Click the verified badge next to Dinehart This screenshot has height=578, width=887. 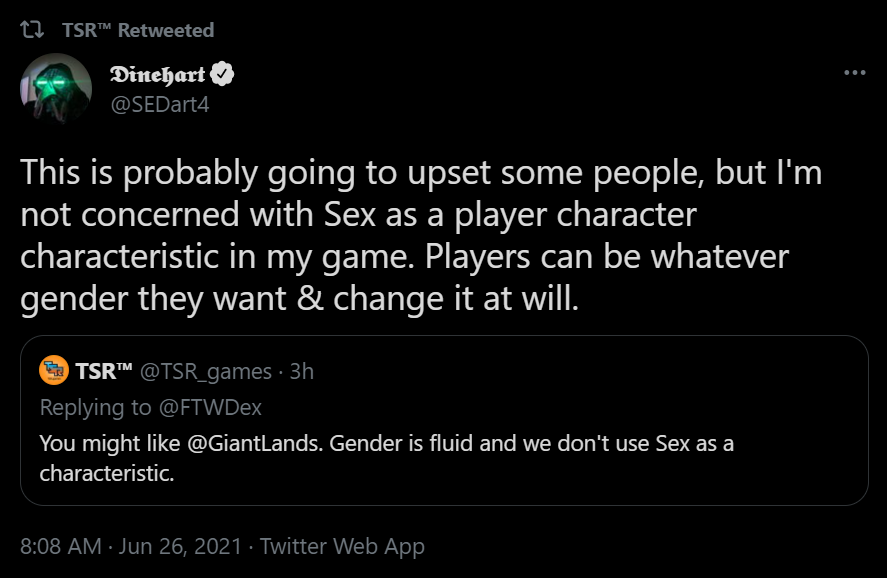pyautogui.click(x=222, y=73)
